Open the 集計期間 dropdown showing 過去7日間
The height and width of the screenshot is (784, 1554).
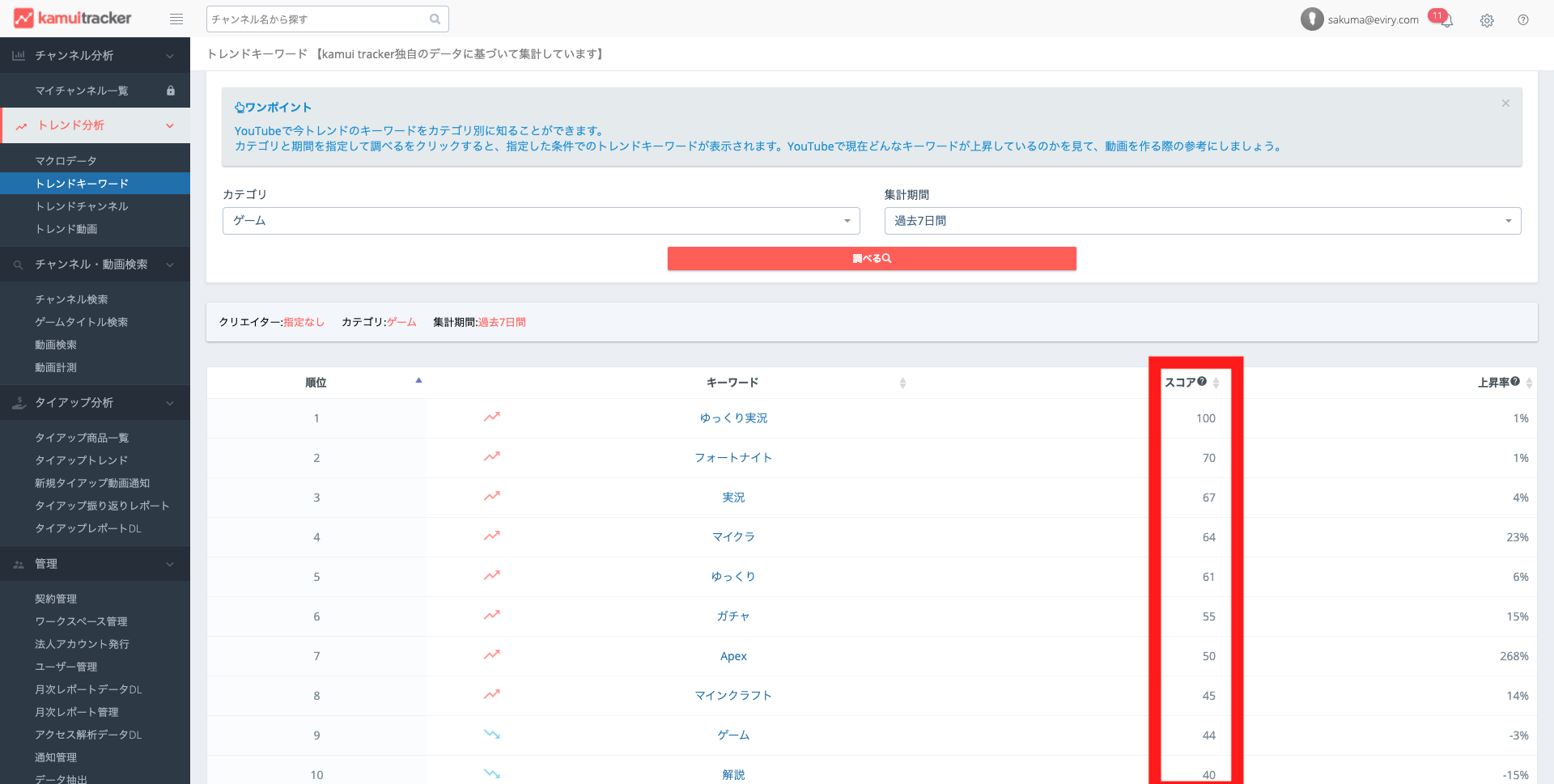[1202, 221]
